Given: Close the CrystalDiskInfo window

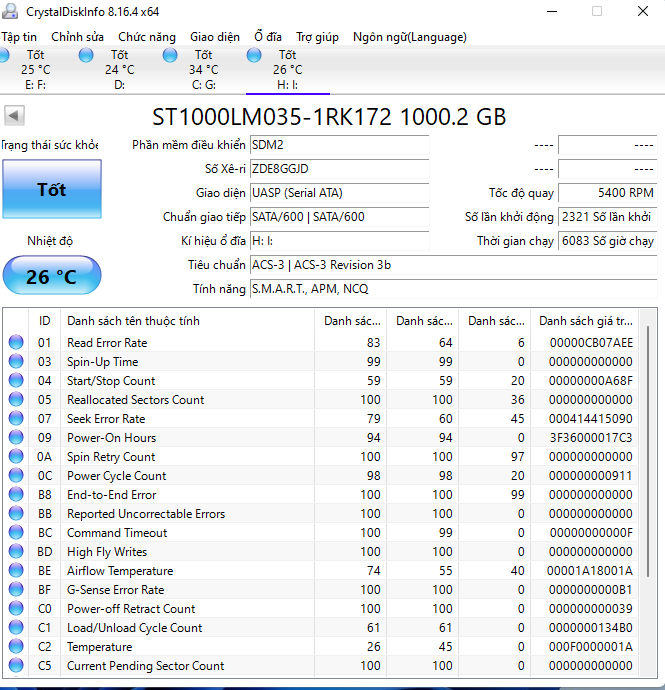Looking at the screenshot, I should (x=643, y=11).
